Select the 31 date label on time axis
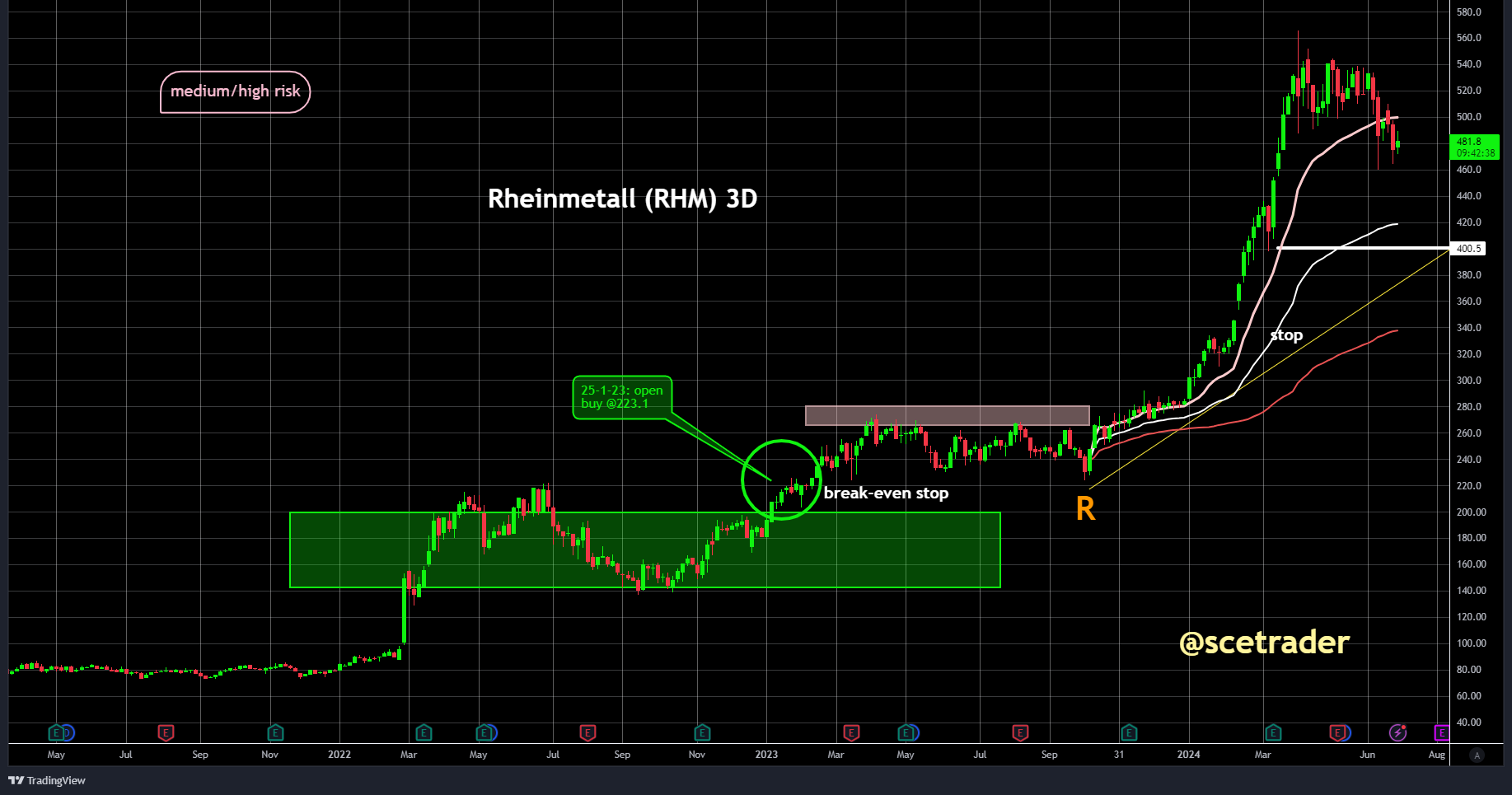Screen dimensions: 1512x795 click(1119, 755)
